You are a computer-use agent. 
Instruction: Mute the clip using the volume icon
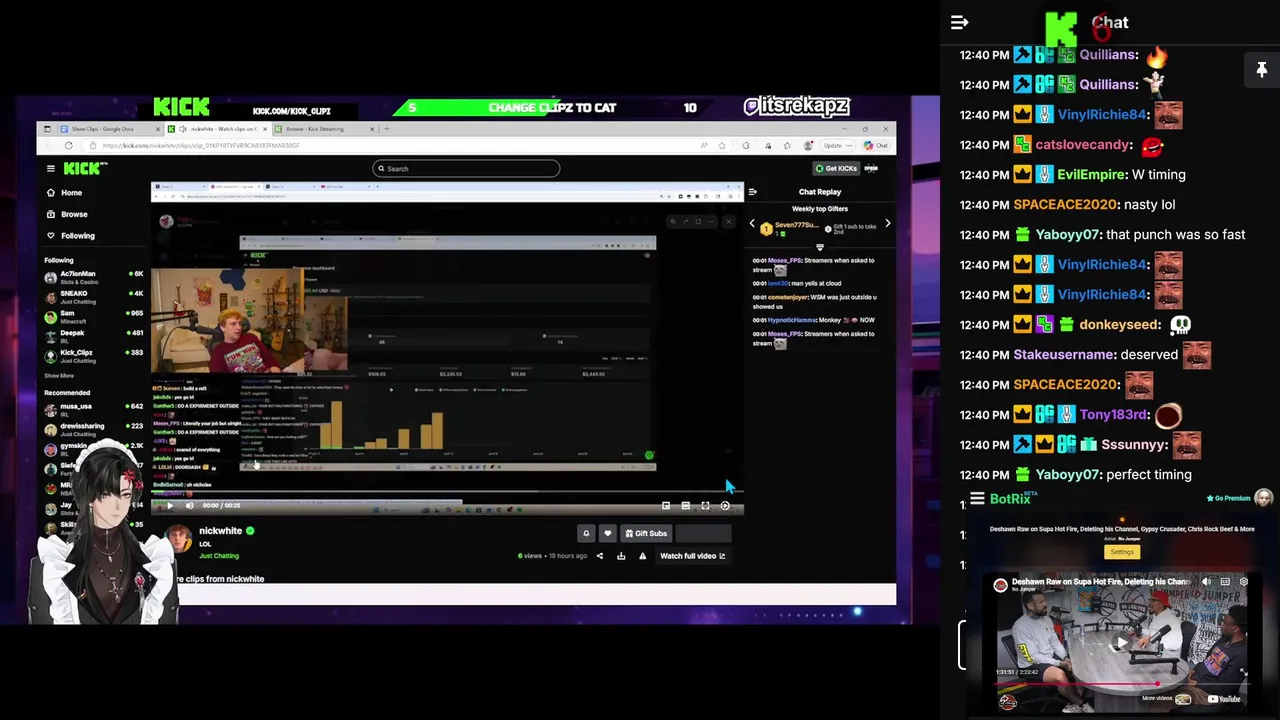[189, 506]
